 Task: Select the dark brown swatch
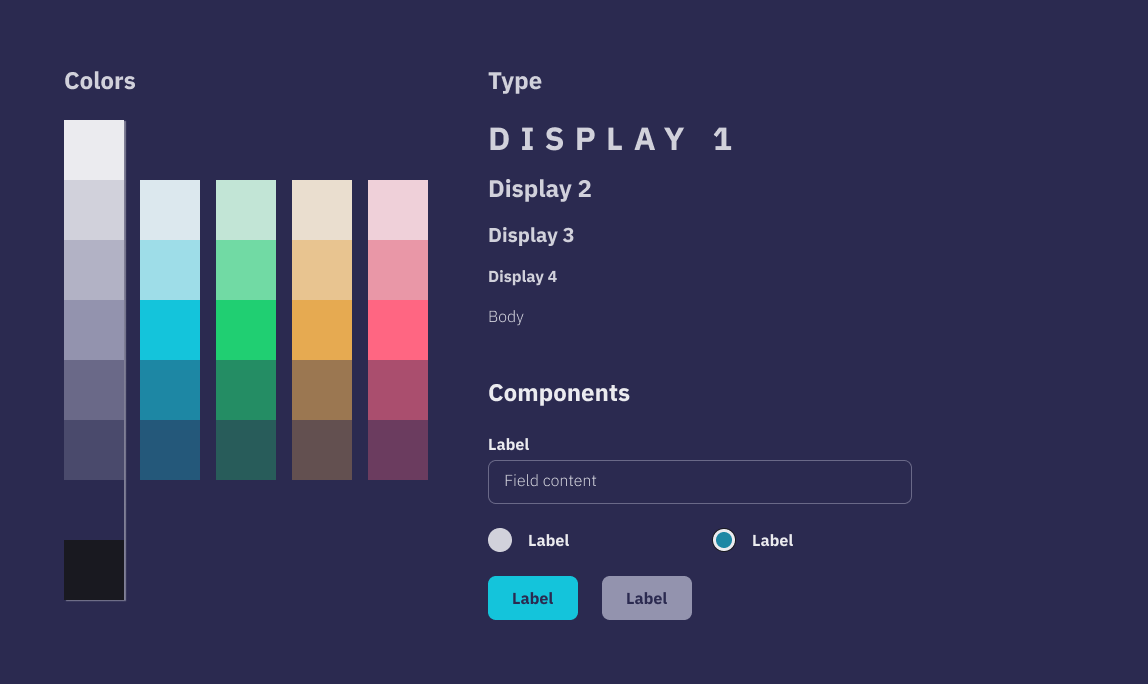[322, 450]
